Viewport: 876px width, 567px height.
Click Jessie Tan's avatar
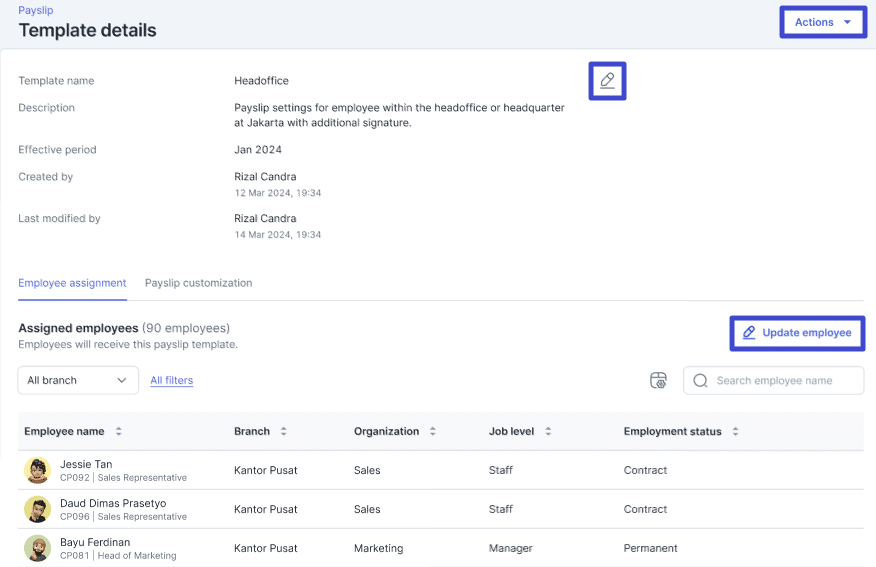pyautogui.click(x=37, y=470)
